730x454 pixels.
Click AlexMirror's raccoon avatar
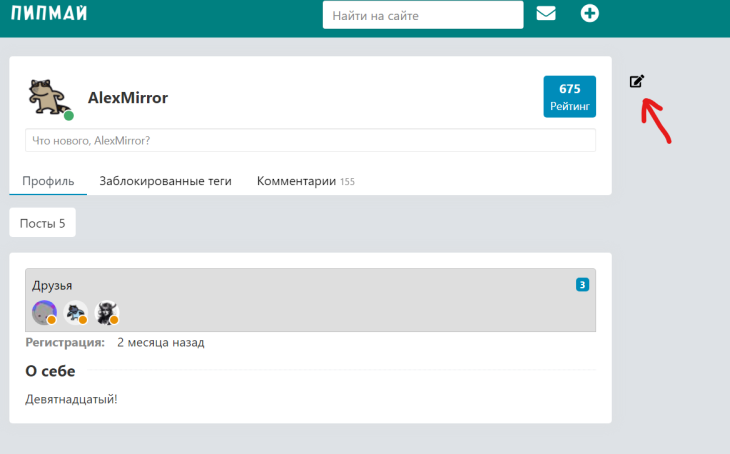point(50,98)
